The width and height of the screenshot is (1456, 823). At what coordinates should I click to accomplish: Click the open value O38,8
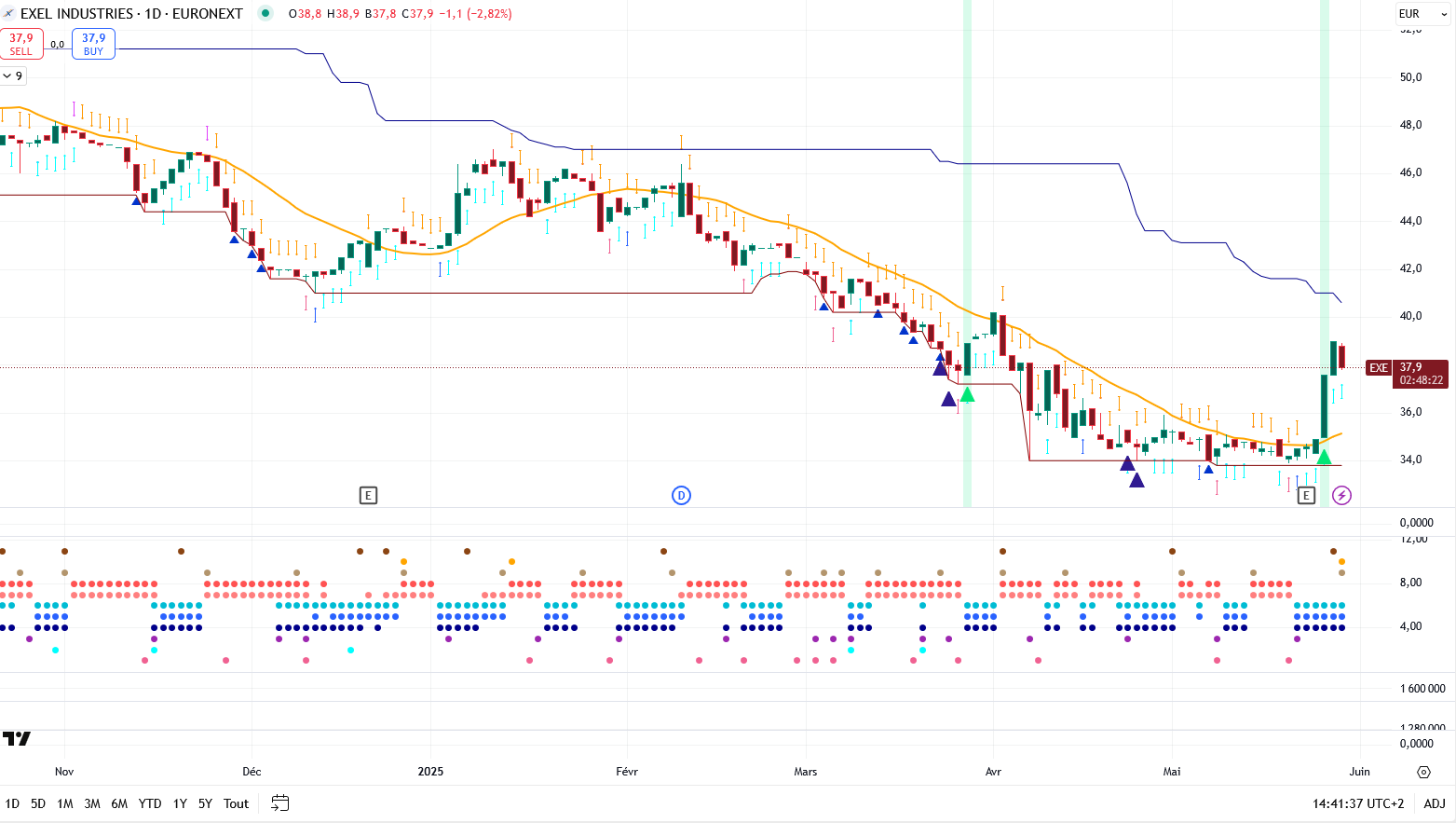[x=305, y=14]
